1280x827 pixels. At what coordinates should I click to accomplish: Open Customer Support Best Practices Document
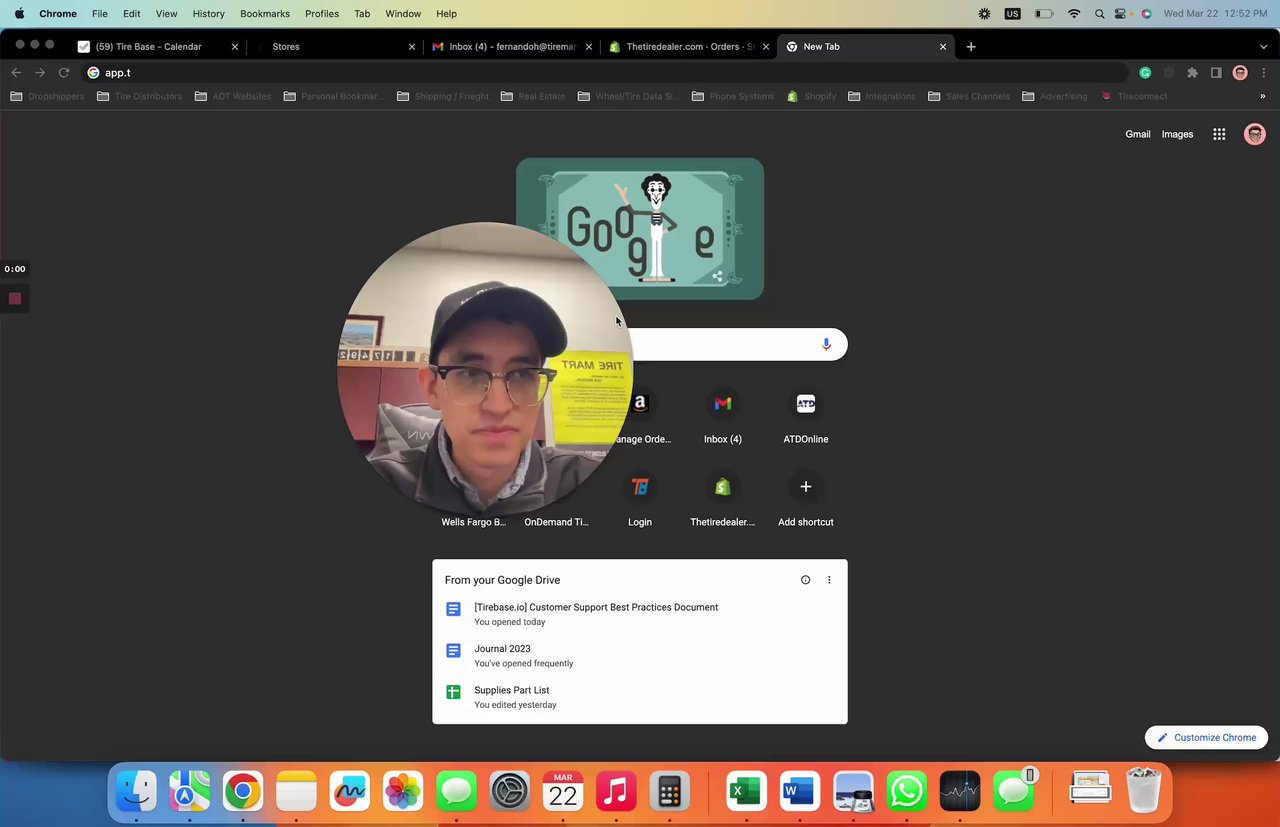click(x=640, y=614)
